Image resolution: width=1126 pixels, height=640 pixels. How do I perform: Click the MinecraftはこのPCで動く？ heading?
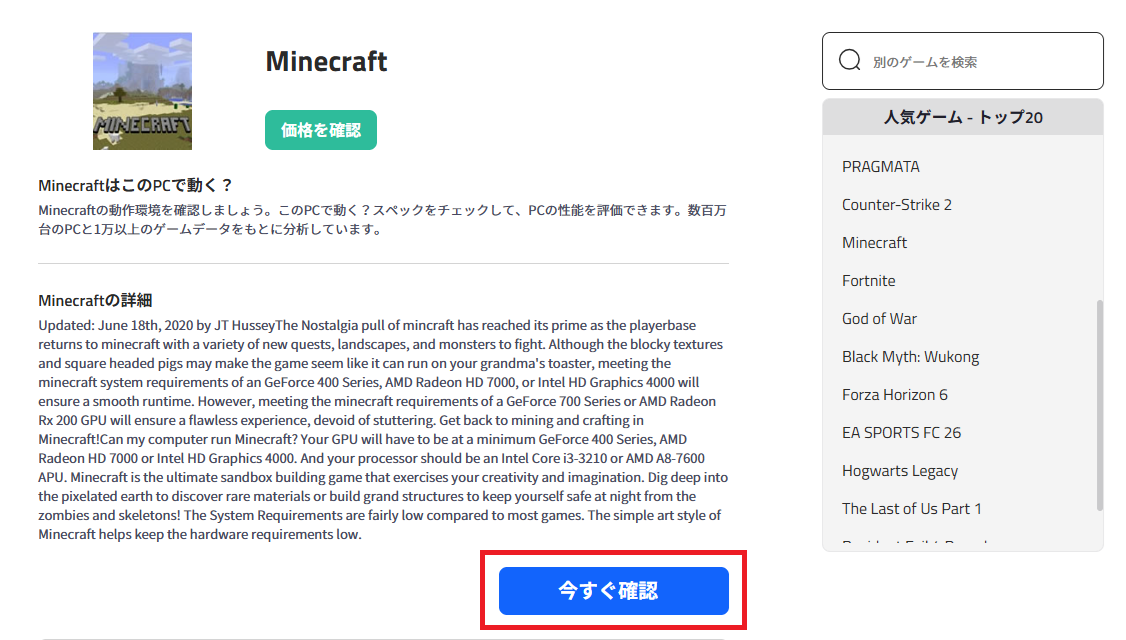point(136,185)
